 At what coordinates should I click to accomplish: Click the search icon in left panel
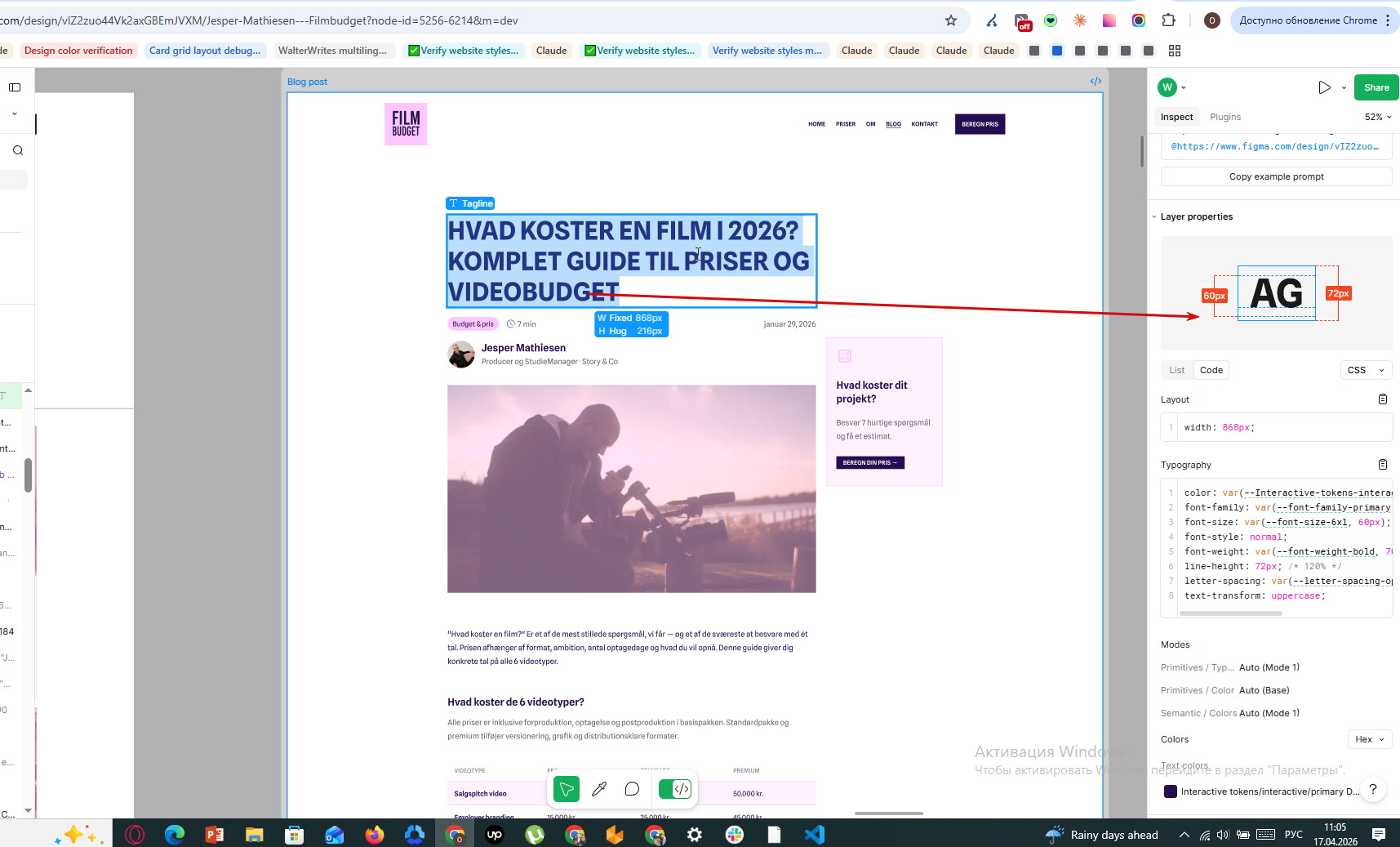(18, 150)
